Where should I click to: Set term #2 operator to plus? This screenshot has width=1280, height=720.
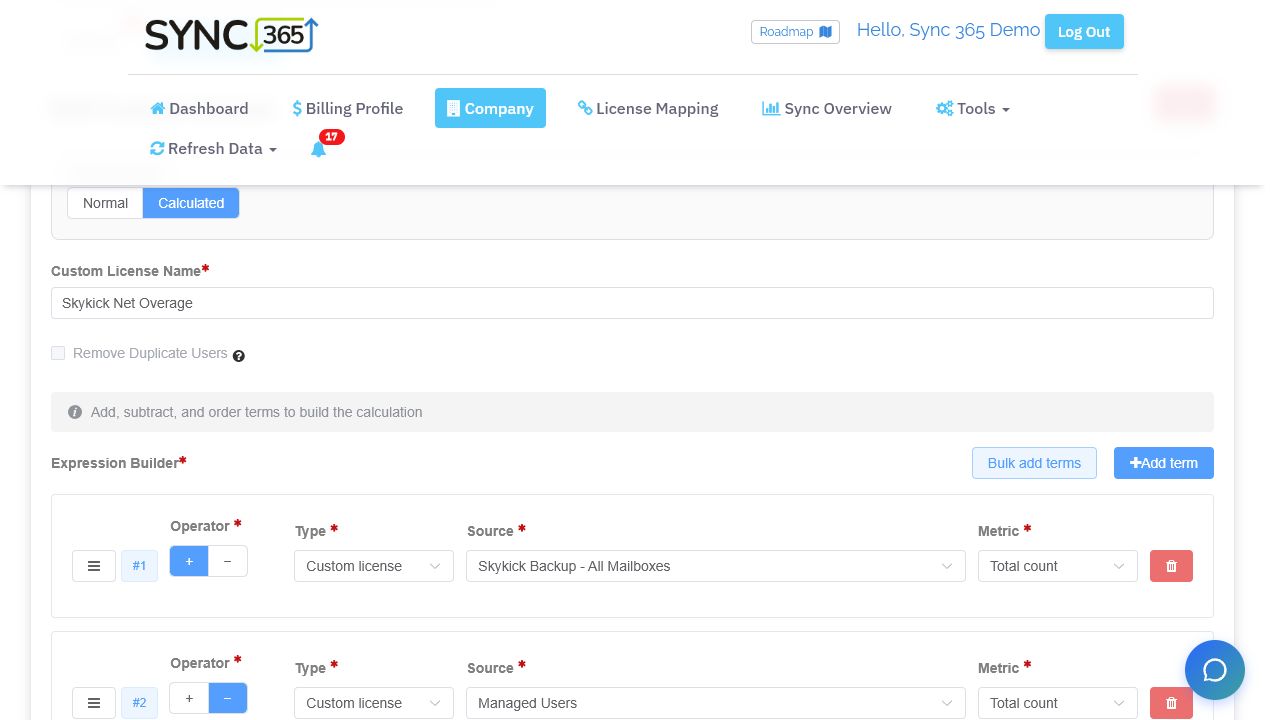click(x=189, y=698)
